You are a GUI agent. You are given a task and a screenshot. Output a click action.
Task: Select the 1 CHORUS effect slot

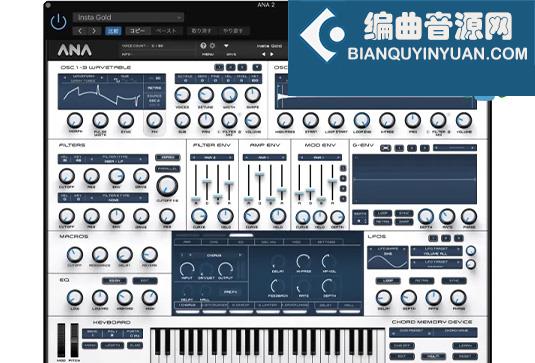[188, 305]
